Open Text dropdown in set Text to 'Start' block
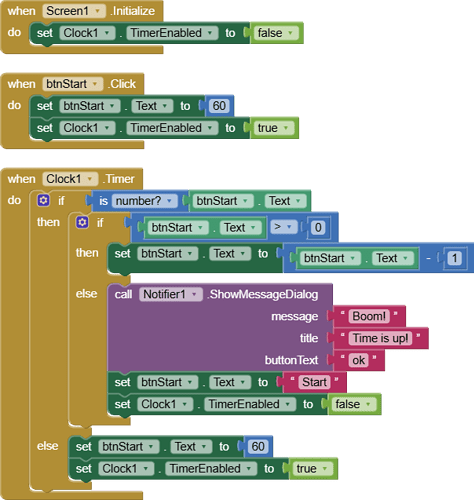This screenshot has width=474, height=500. point(230,382)
